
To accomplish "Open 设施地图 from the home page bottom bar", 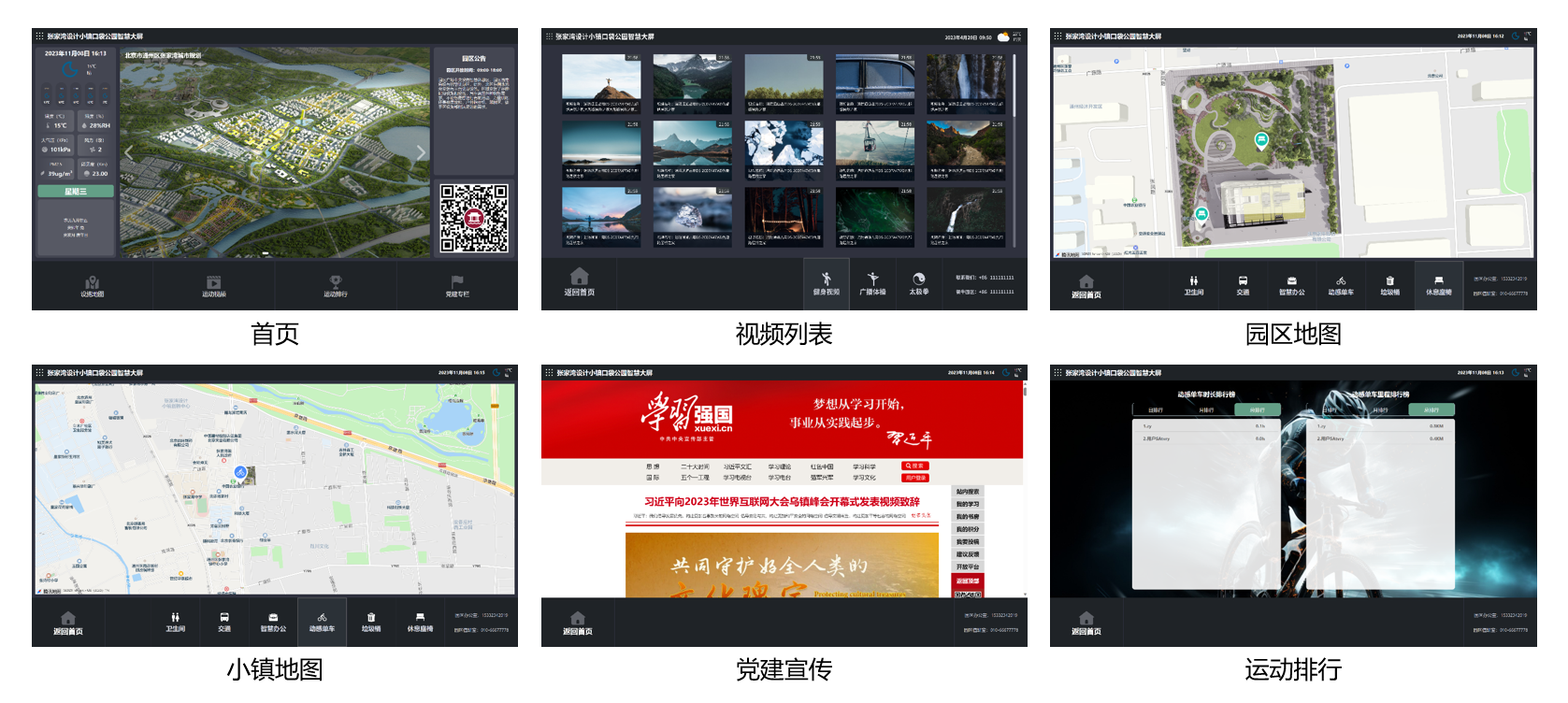I will coord(92,286).
